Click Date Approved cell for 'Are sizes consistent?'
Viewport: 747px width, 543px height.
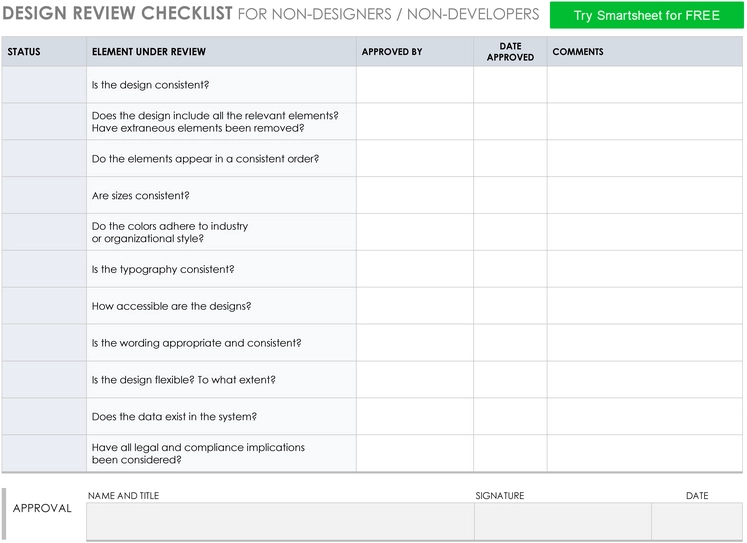click(510, 195)
